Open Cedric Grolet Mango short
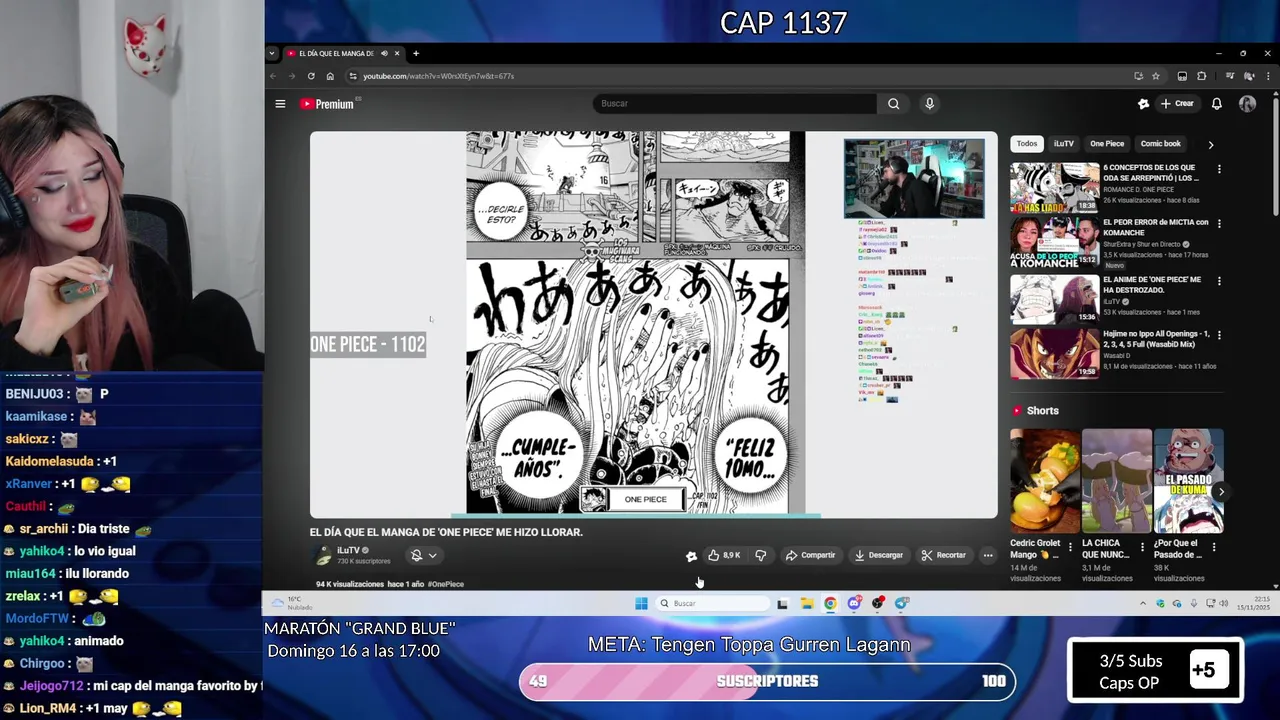1280x720 pixels. (1045, 481)
